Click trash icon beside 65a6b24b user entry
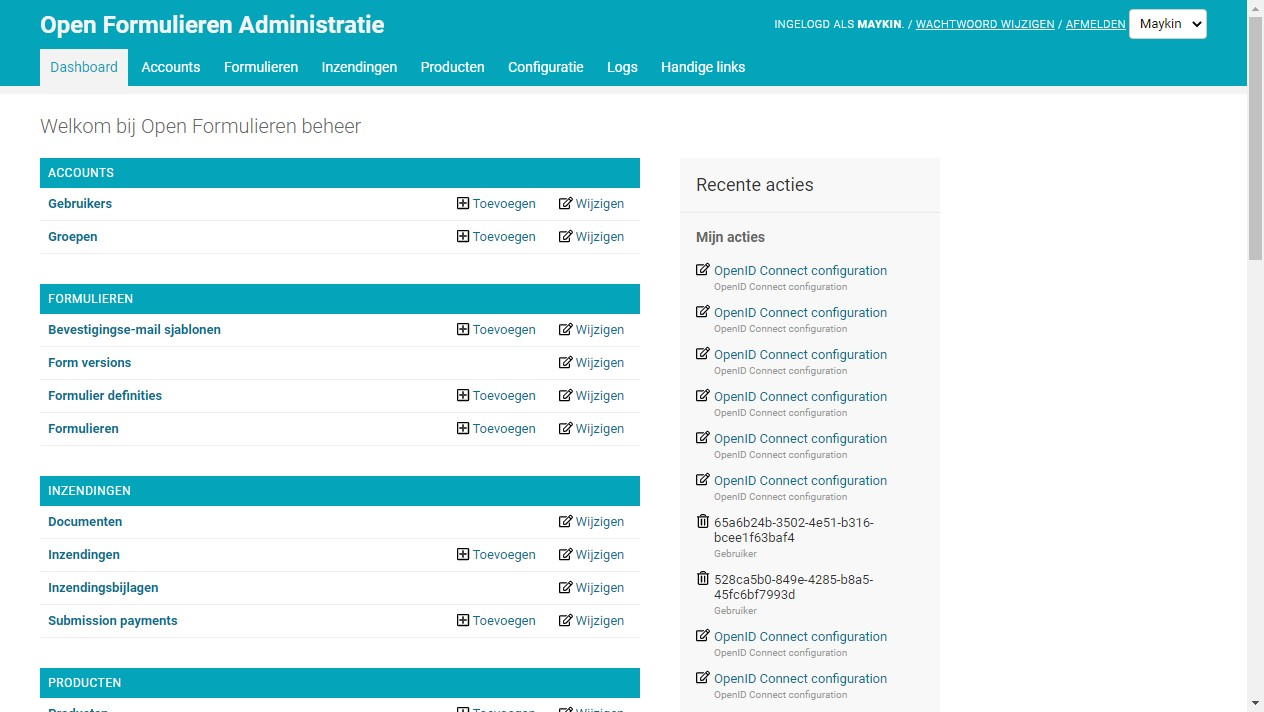The width and height of the screenshot is (1264, 712). 703,522
